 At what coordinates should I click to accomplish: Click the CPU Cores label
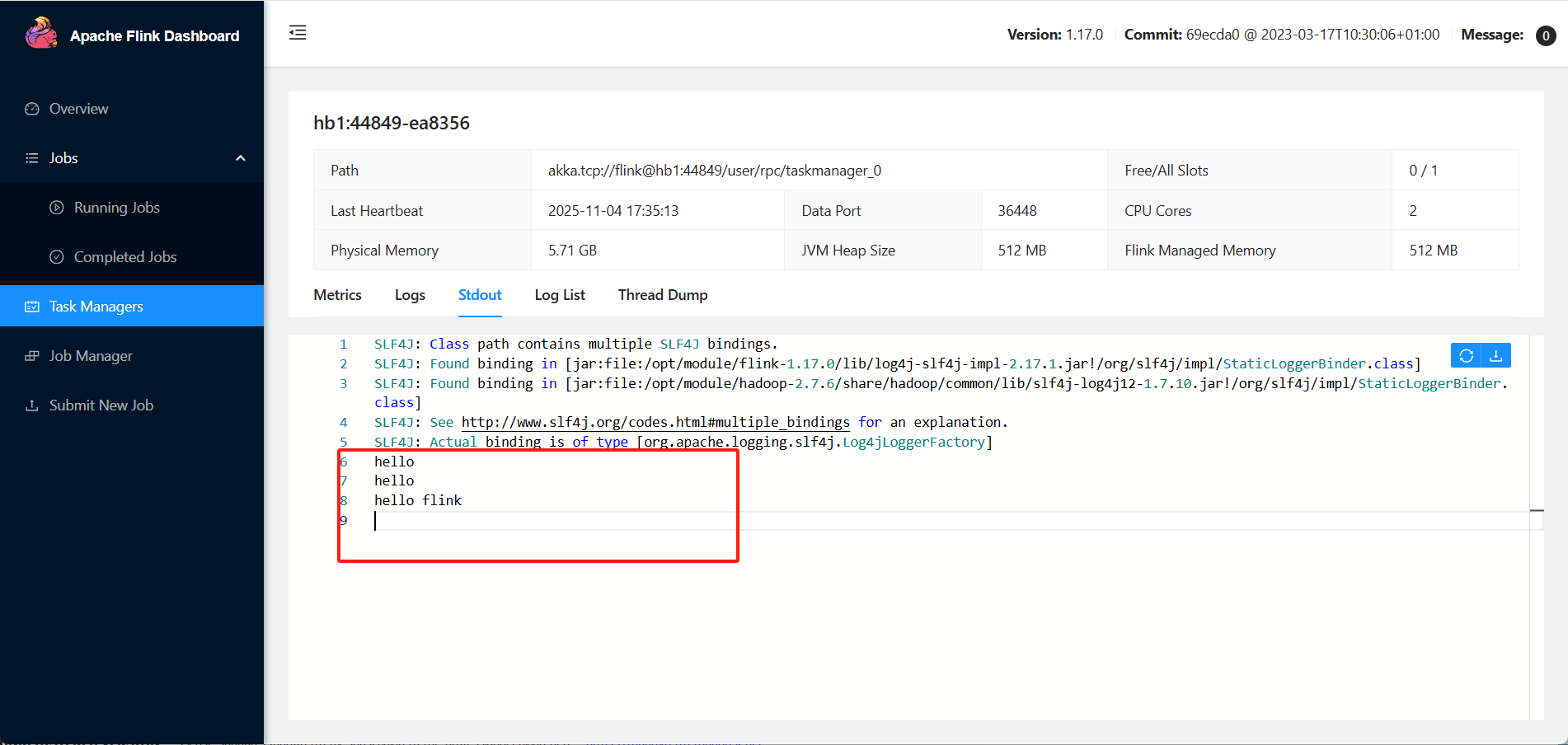pyautogui.click(x=1158, y=211)
